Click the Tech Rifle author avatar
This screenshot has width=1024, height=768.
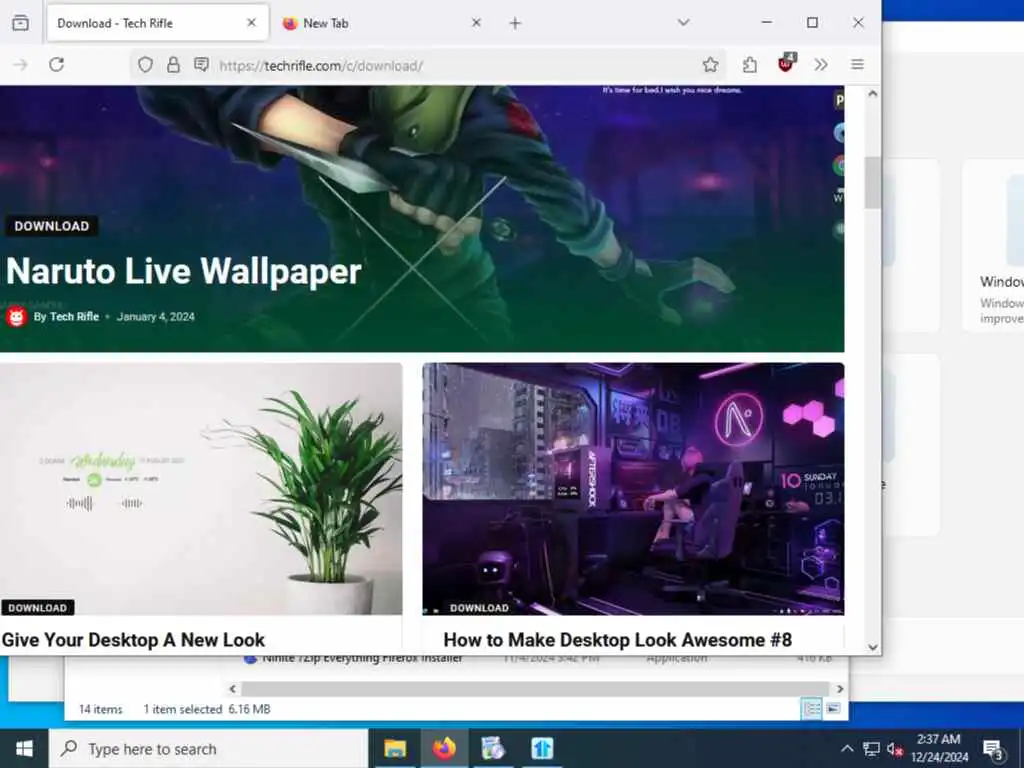(16, 317)
